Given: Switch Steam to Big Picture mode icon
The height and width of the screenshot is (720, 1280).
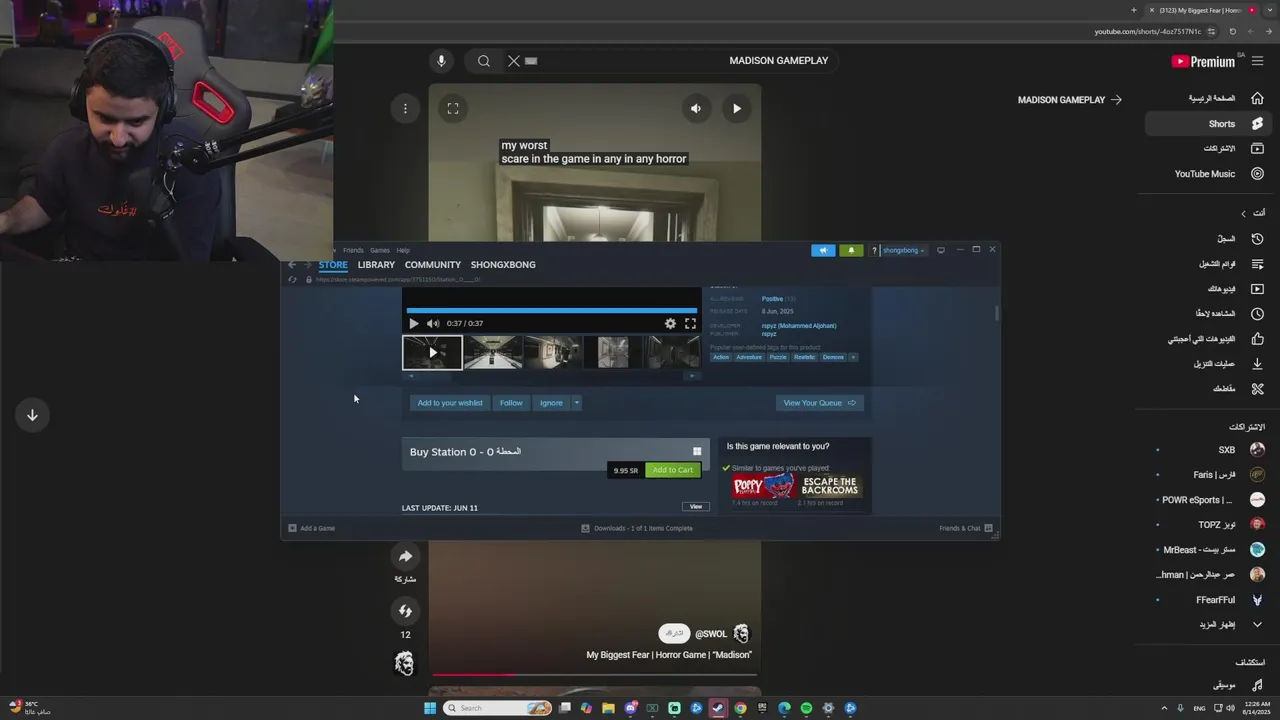Looking at the screenshot, I should 941,250.
